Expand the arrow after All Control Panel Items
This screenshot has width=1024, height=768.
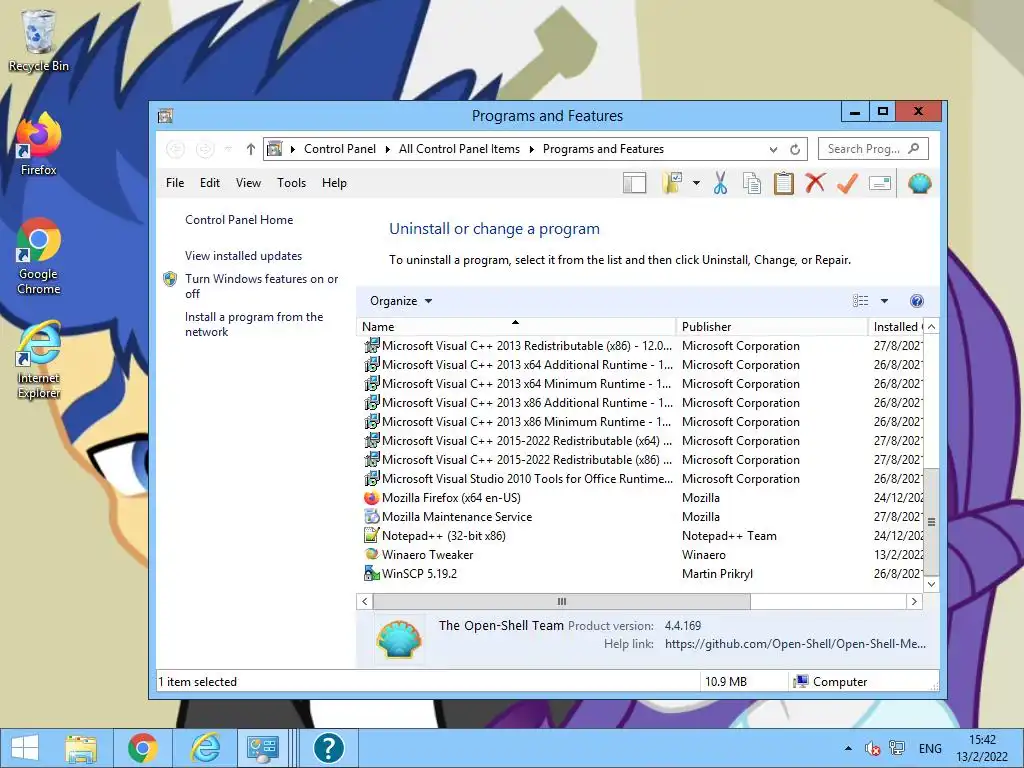(x=532, y=150)
